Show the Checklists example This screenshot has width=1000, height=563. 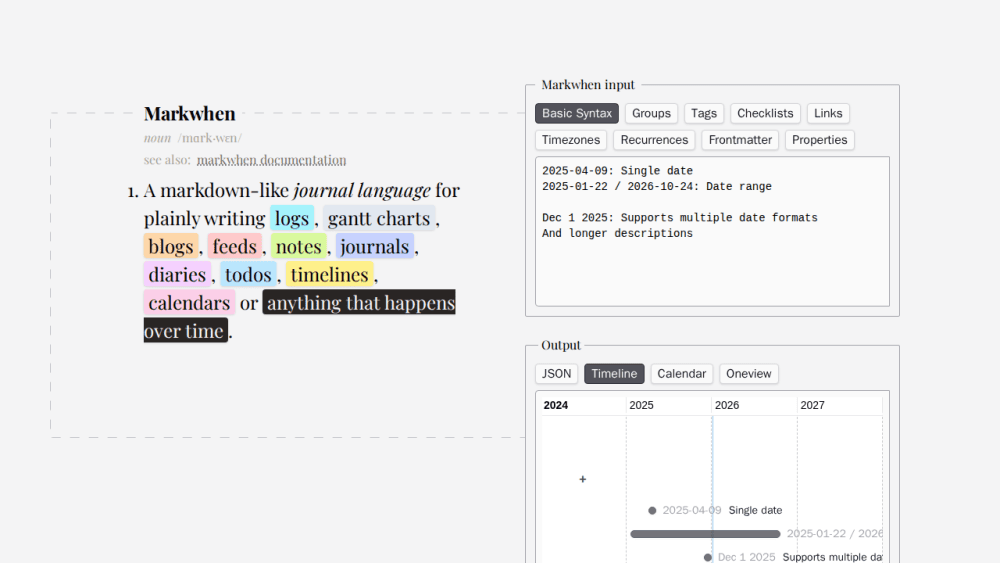[765, 113]
